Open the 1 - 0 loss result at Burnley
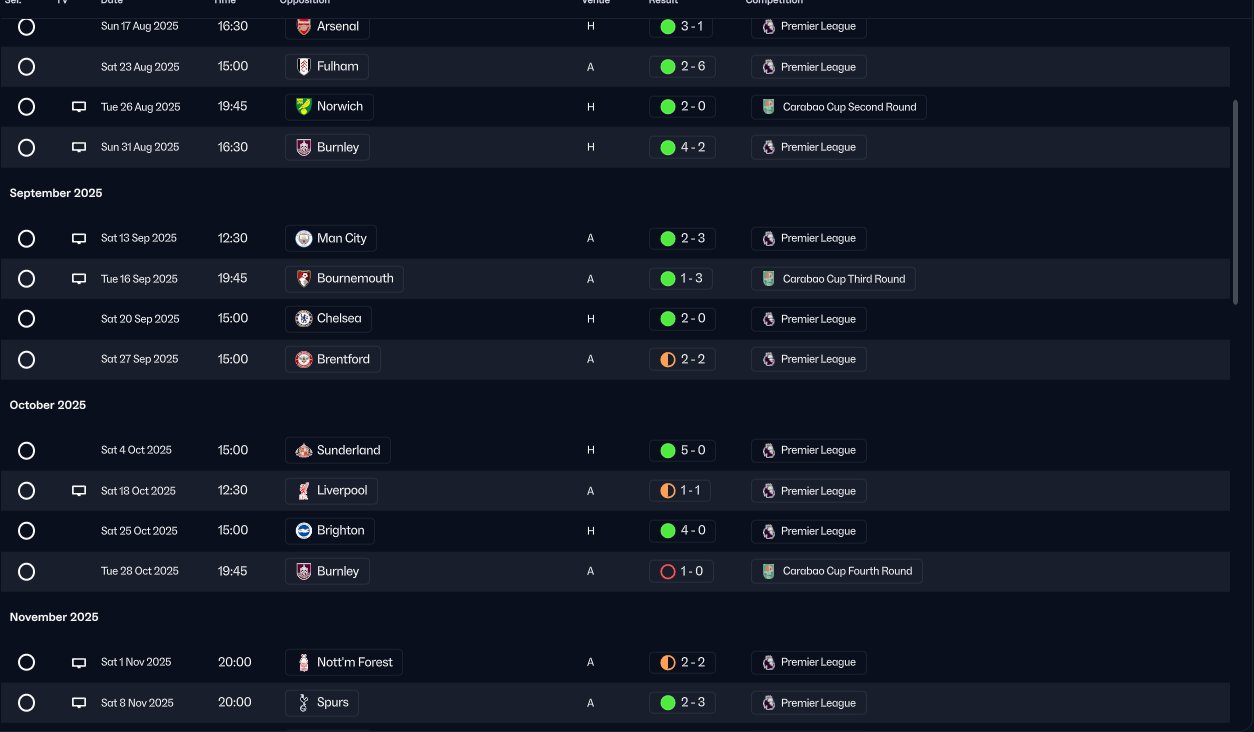 coord(681,572)
